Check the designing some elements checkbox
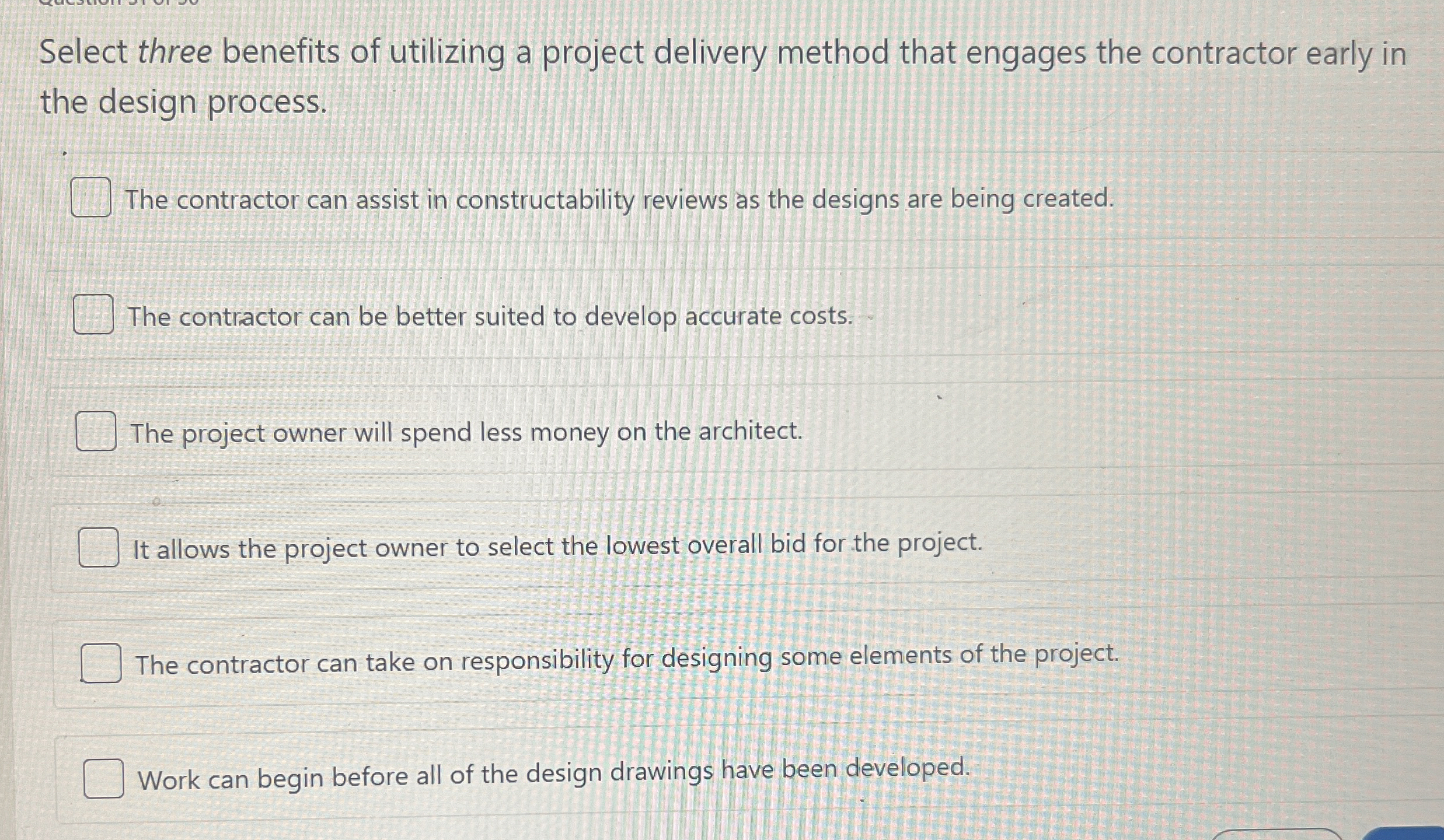The image size is (1444, 840). 100,663
